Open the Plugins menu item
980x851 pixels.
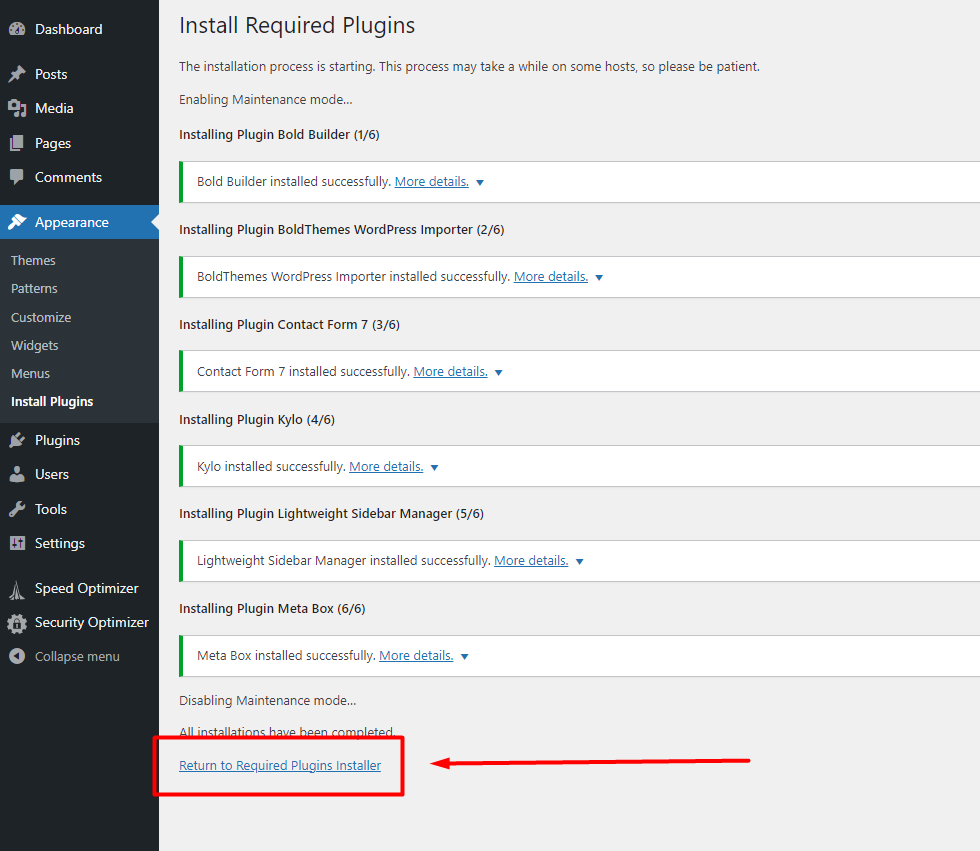click(79, 440)
